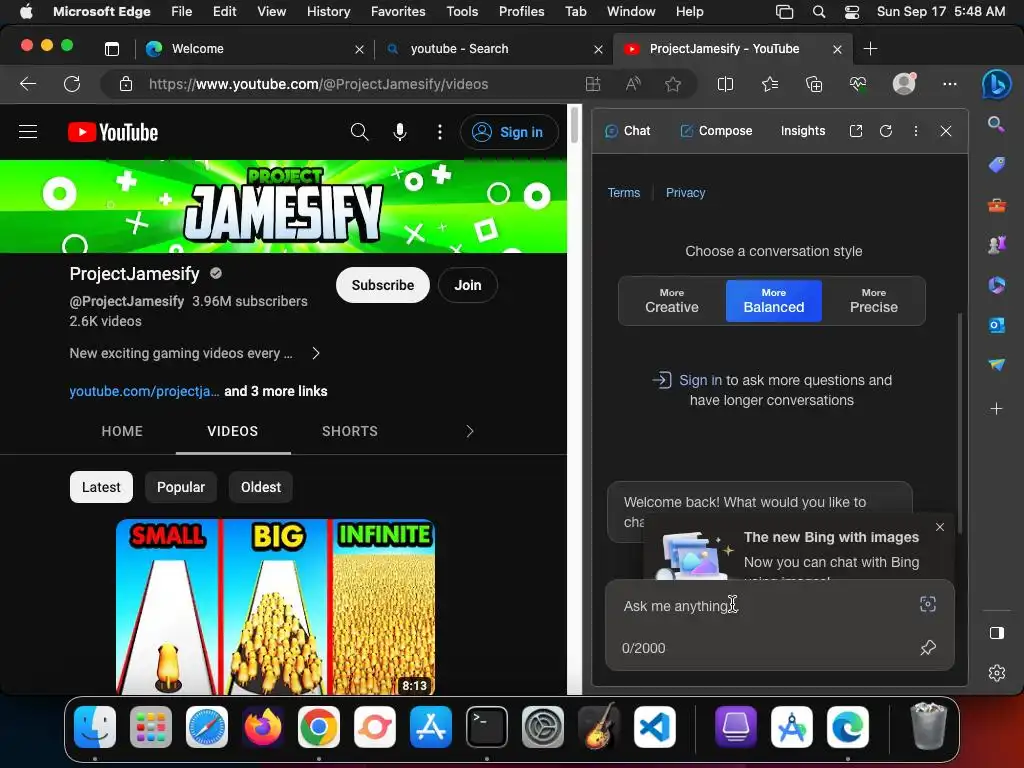Open the Outlook sidebar icon
Screen dimensions: 1024x768
tap(997, 325)
